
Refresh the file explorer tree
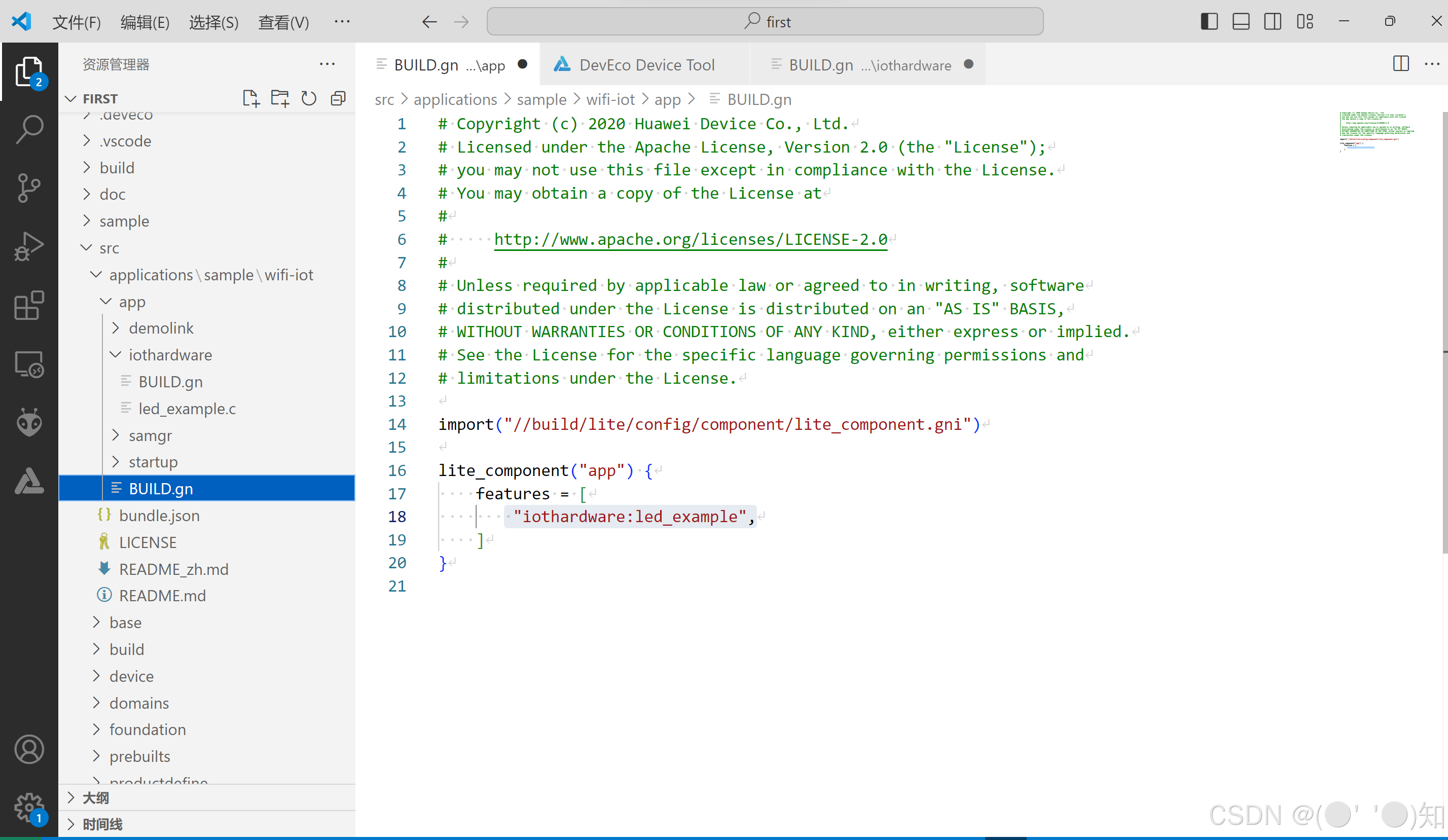(x=309, y=99)
